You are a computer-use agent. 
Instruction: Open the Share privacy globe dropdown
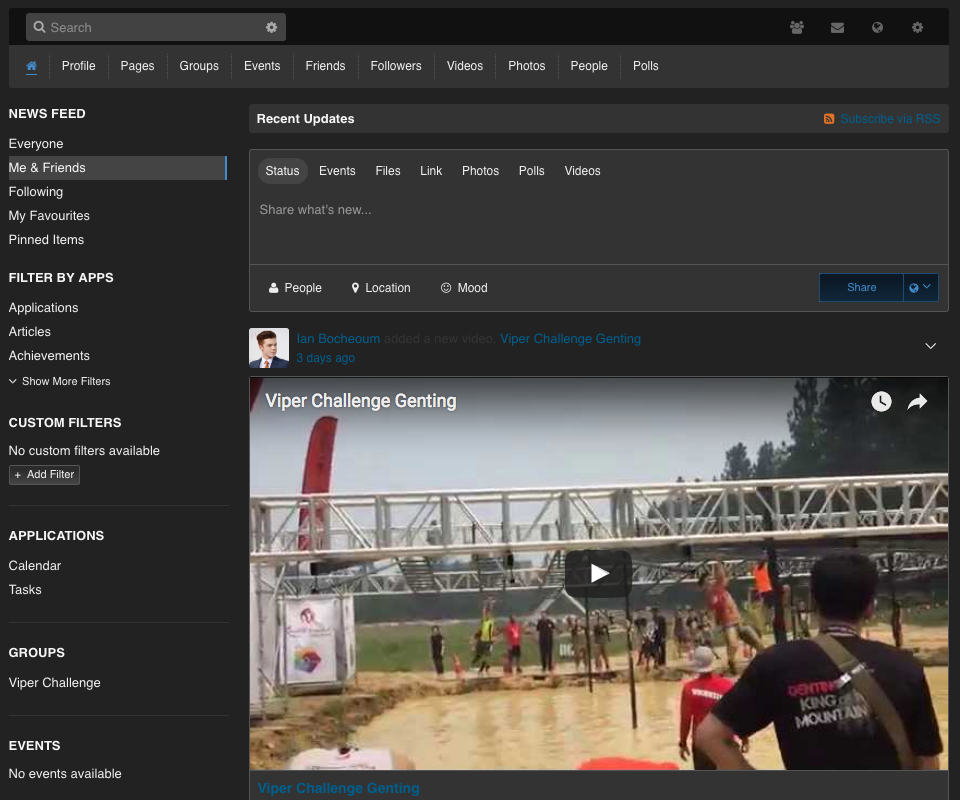coord(919,287)
